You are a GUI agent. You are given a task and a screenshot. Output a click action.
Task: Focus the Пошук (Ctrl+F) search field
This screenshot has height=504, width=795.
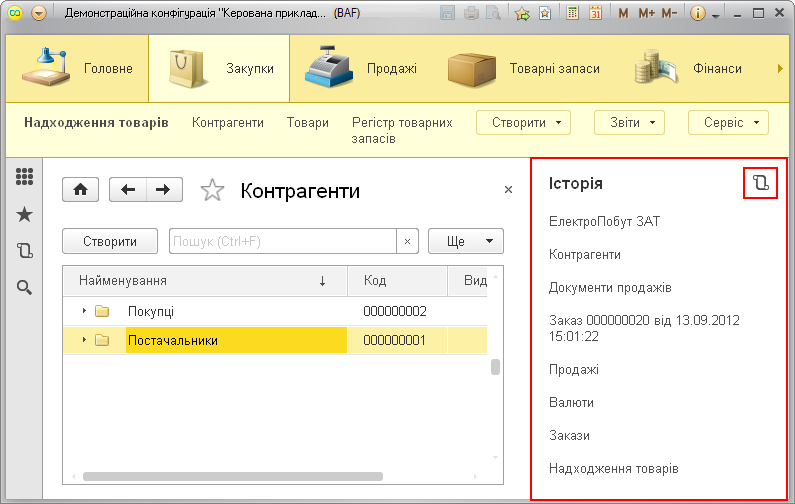283,241
